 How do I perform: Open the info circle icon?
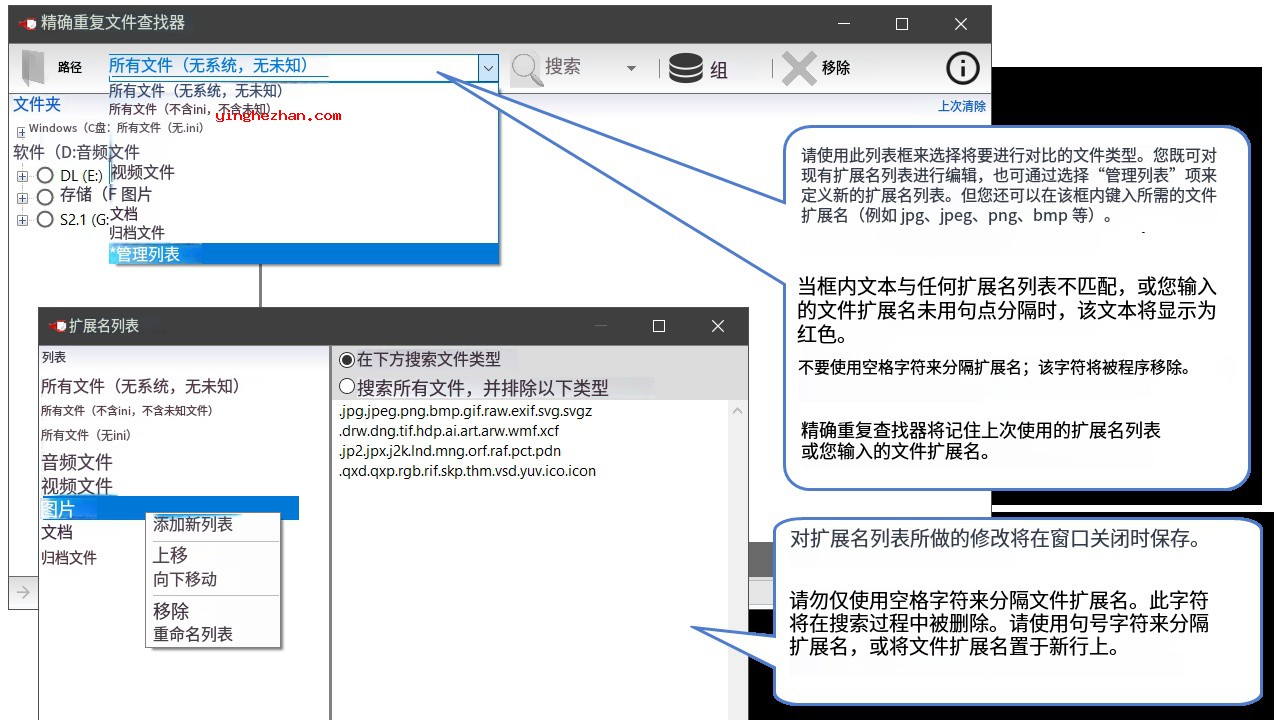962,68
